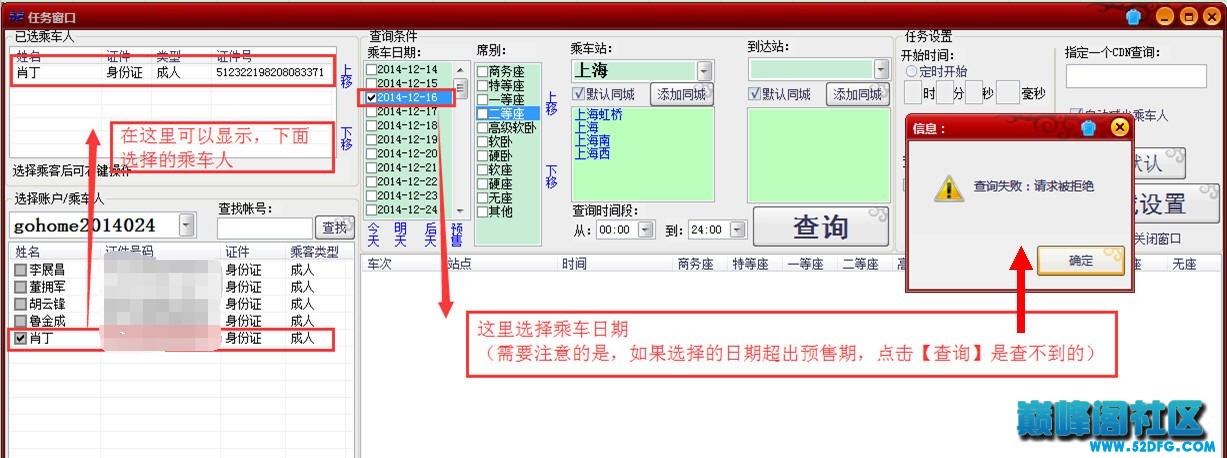Open the 到达站 dropdown arrow
Viewport: 1227px width, 458px height.
[x=881, y=70]
